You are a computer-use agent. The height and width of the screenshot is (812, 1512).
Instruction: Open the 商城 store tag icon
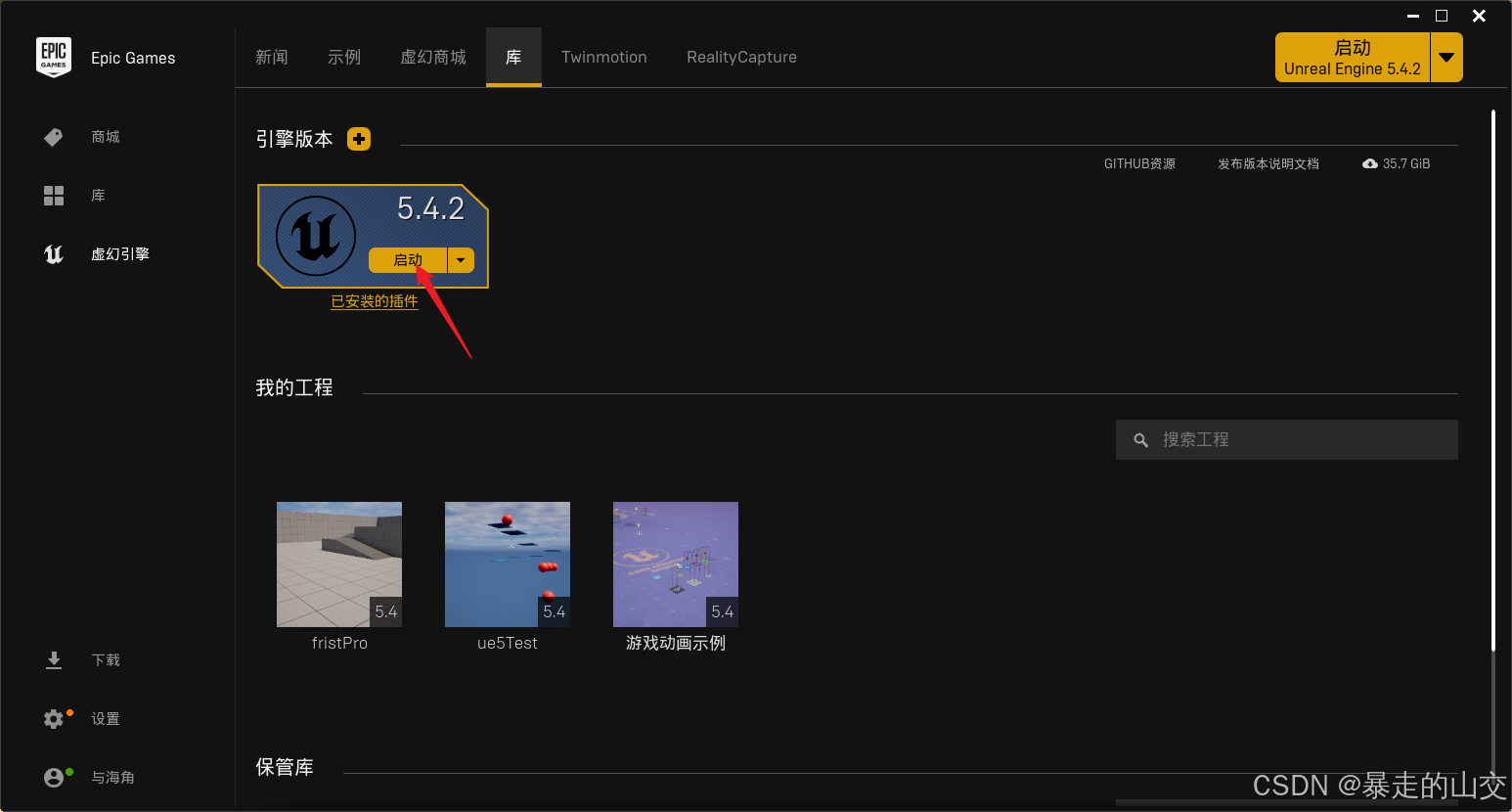pyautogui.click(x=54, y=137)
